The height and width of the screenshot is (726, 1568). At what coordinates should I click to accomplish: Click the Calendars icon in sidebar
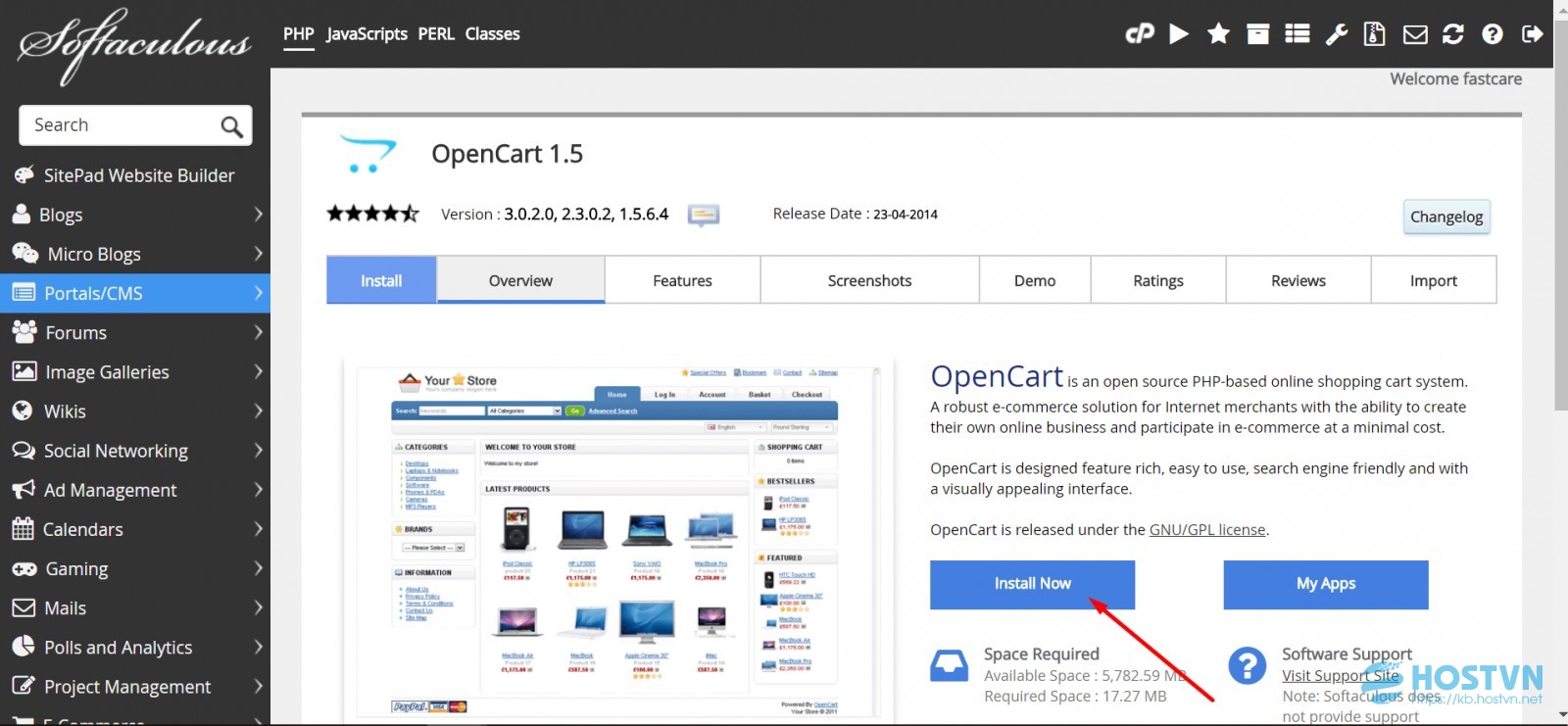click(23, 529)
